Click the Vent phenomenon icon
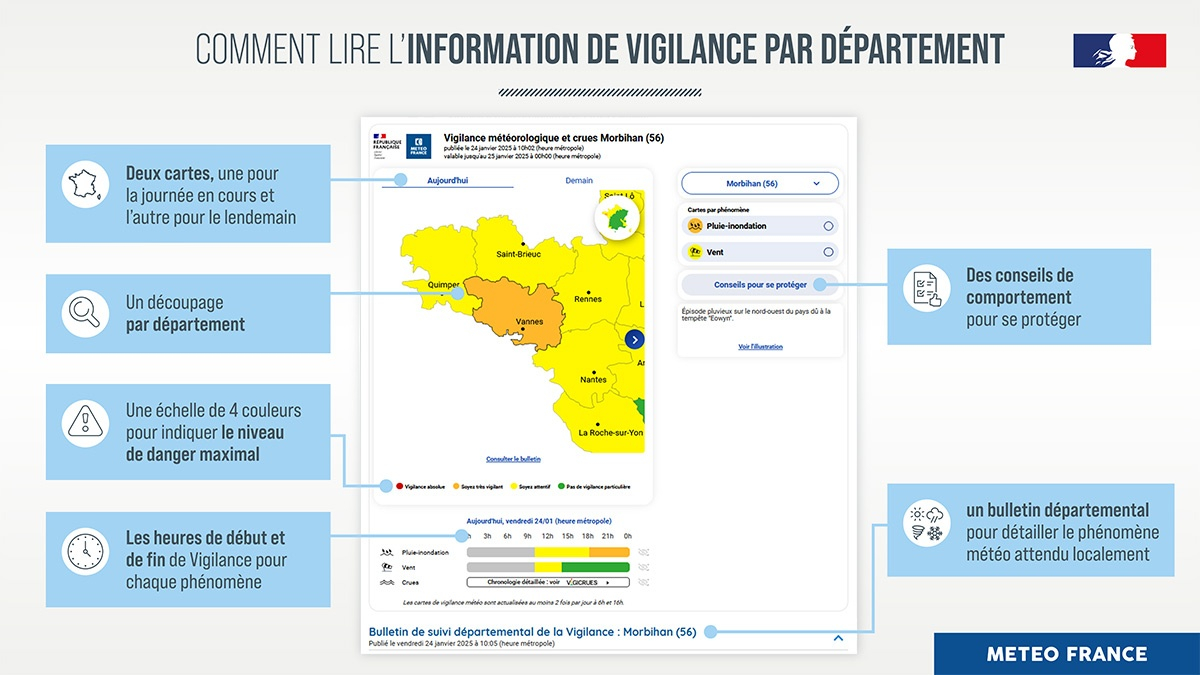Viewport: 1200px width, 675px height. coord(695,251)
